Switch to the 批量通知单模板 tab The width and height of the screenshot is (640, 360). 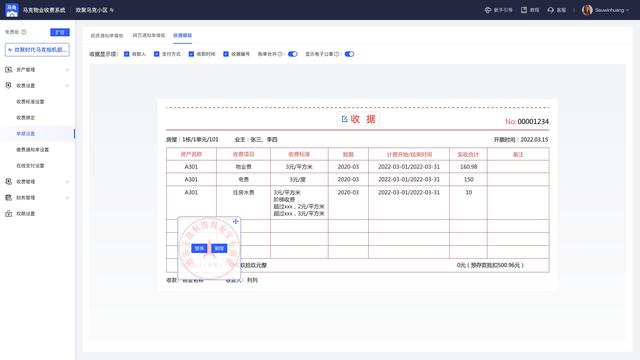(107, 36)
